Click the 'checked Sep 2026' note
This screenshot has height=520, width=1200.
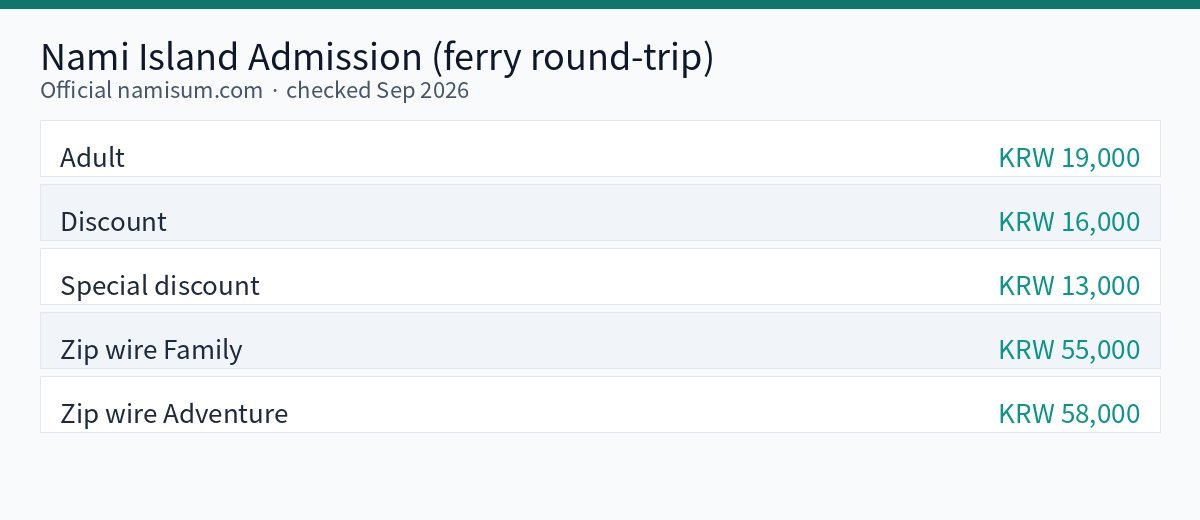pos(377,90)
